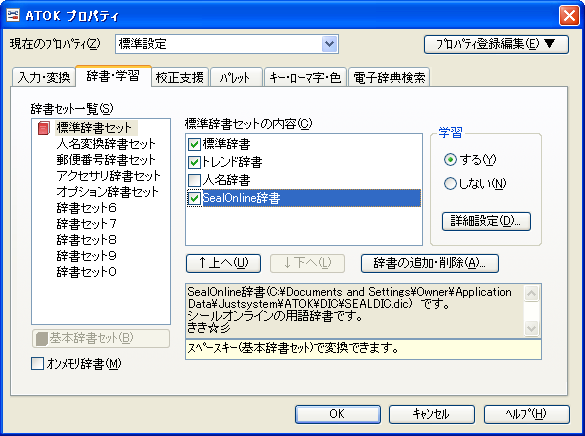Uncheck the SealOnline辞書 checkbox
The height and width of the screenshot is (436, 585).
194,198
